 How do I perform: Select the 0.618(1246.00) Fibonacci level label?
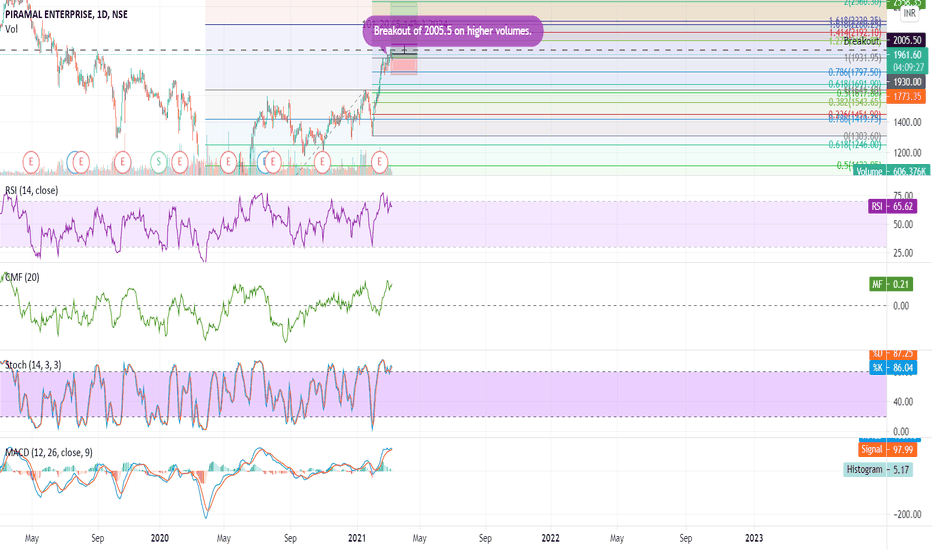coord(855,144)
